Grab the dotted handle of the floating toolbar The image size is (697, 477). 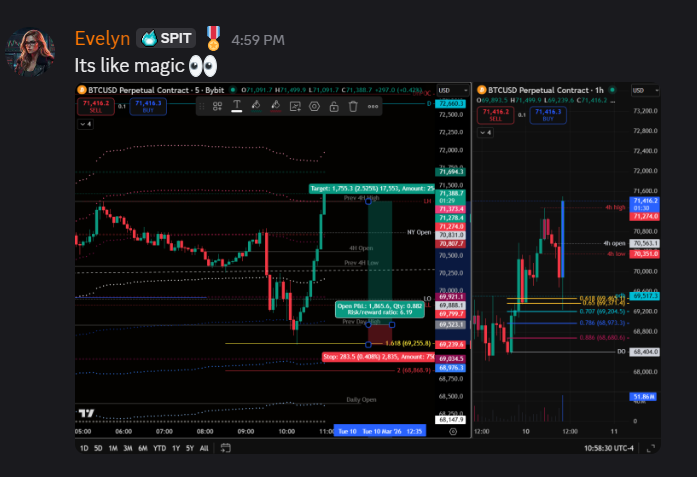click(x=202, y=106)
